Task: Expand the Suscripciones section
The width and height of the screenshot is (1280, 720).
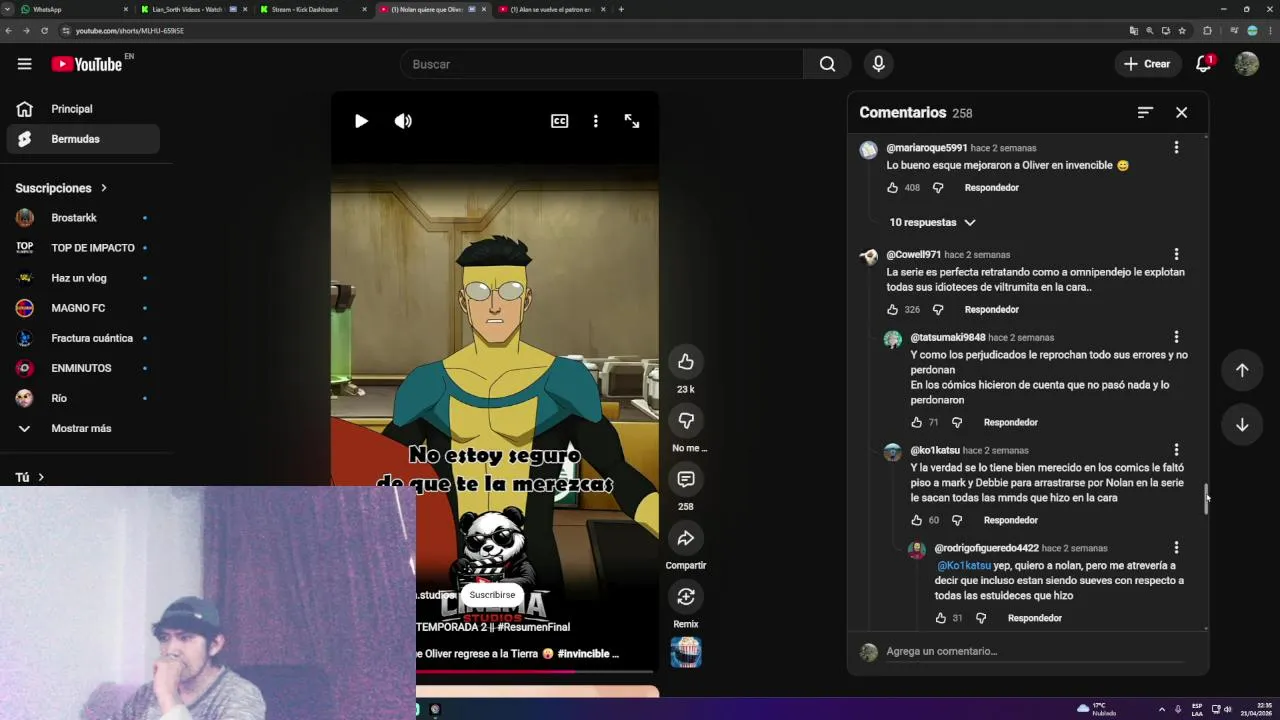Action: pyautogui.click(x=62, y=188)
